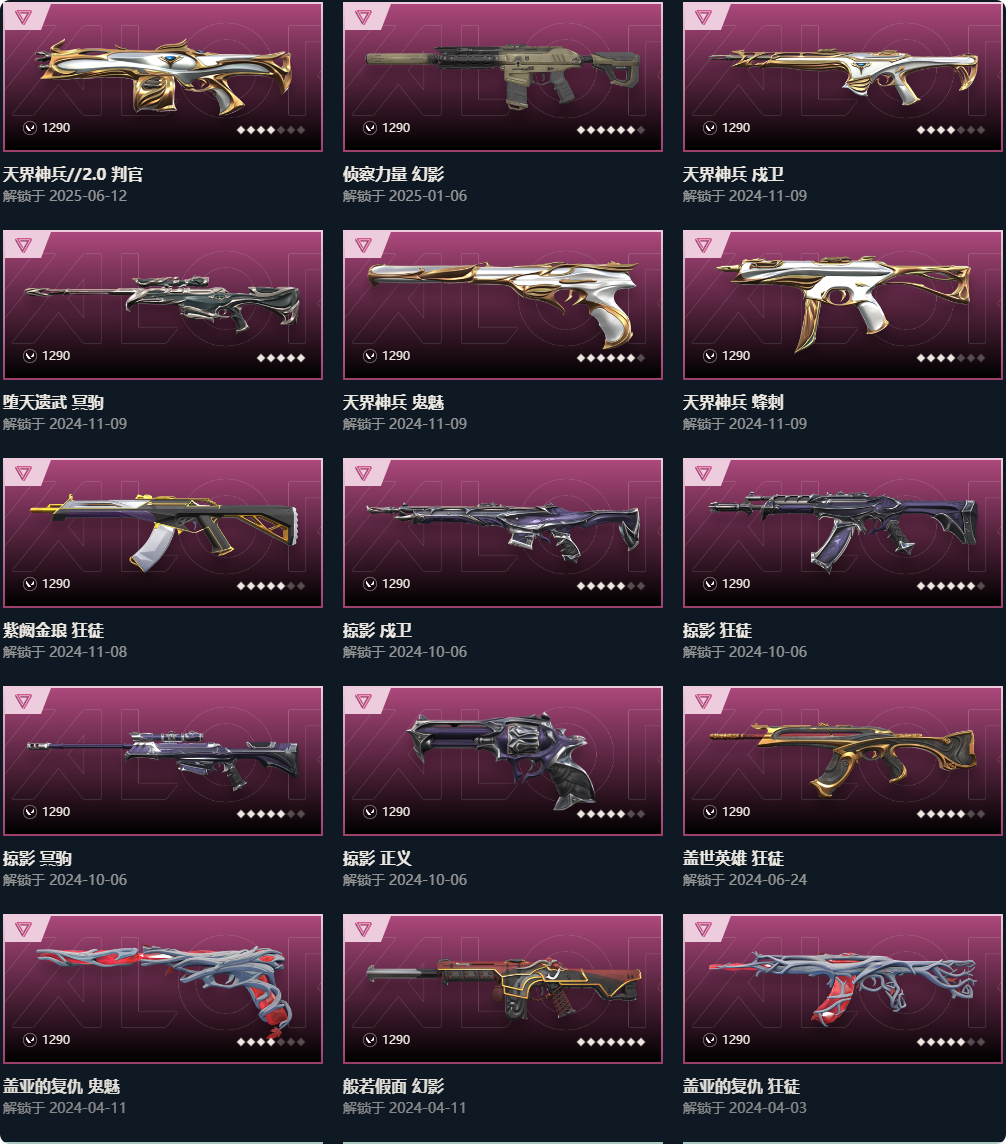This screenshot has width=1006, height=1144.
Task: Click the corner tier icon on 天界神兵//2.0 判官 card
Action: pos(23,17)
